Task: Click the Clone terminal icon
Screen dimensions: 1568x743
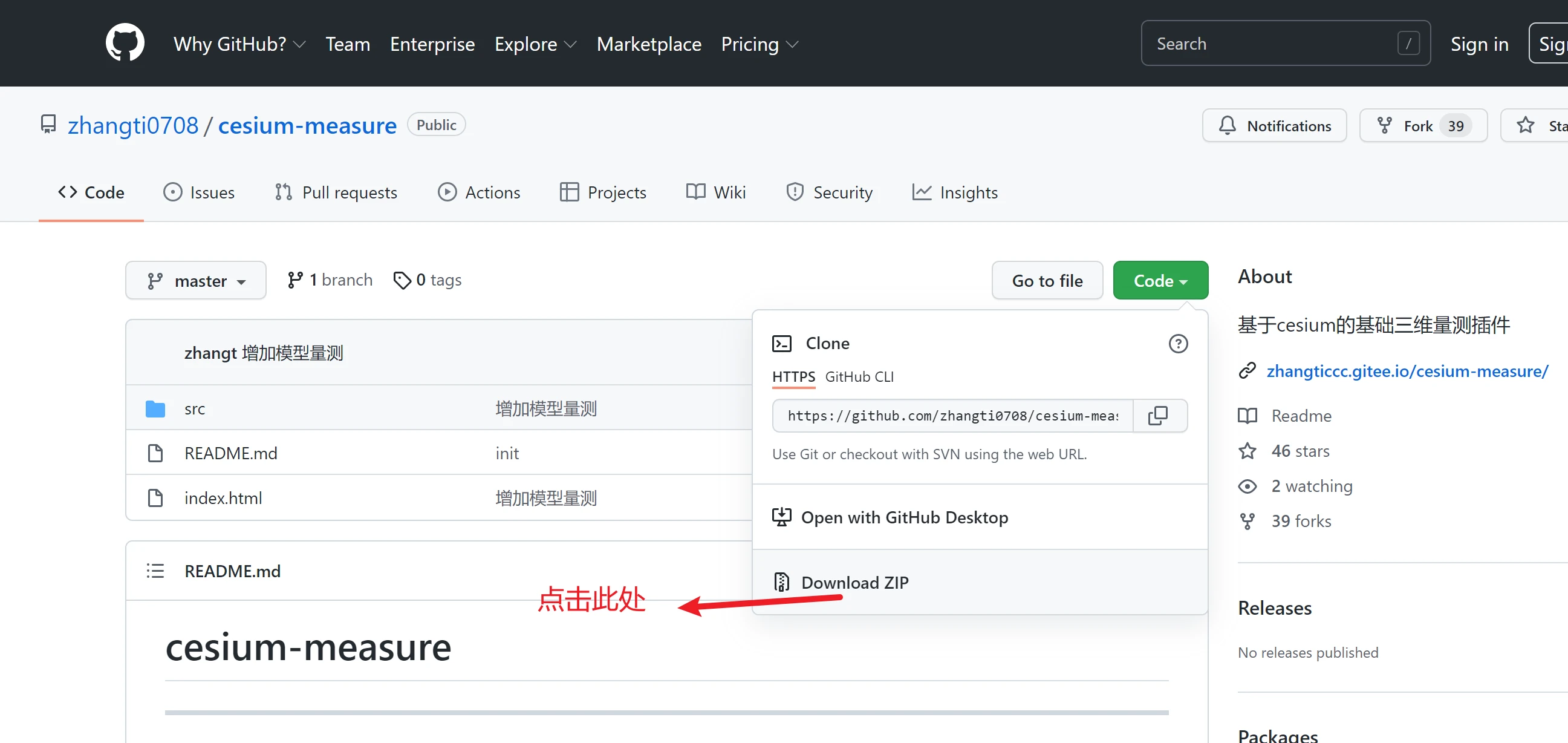Action: click(x=781, y=344)
